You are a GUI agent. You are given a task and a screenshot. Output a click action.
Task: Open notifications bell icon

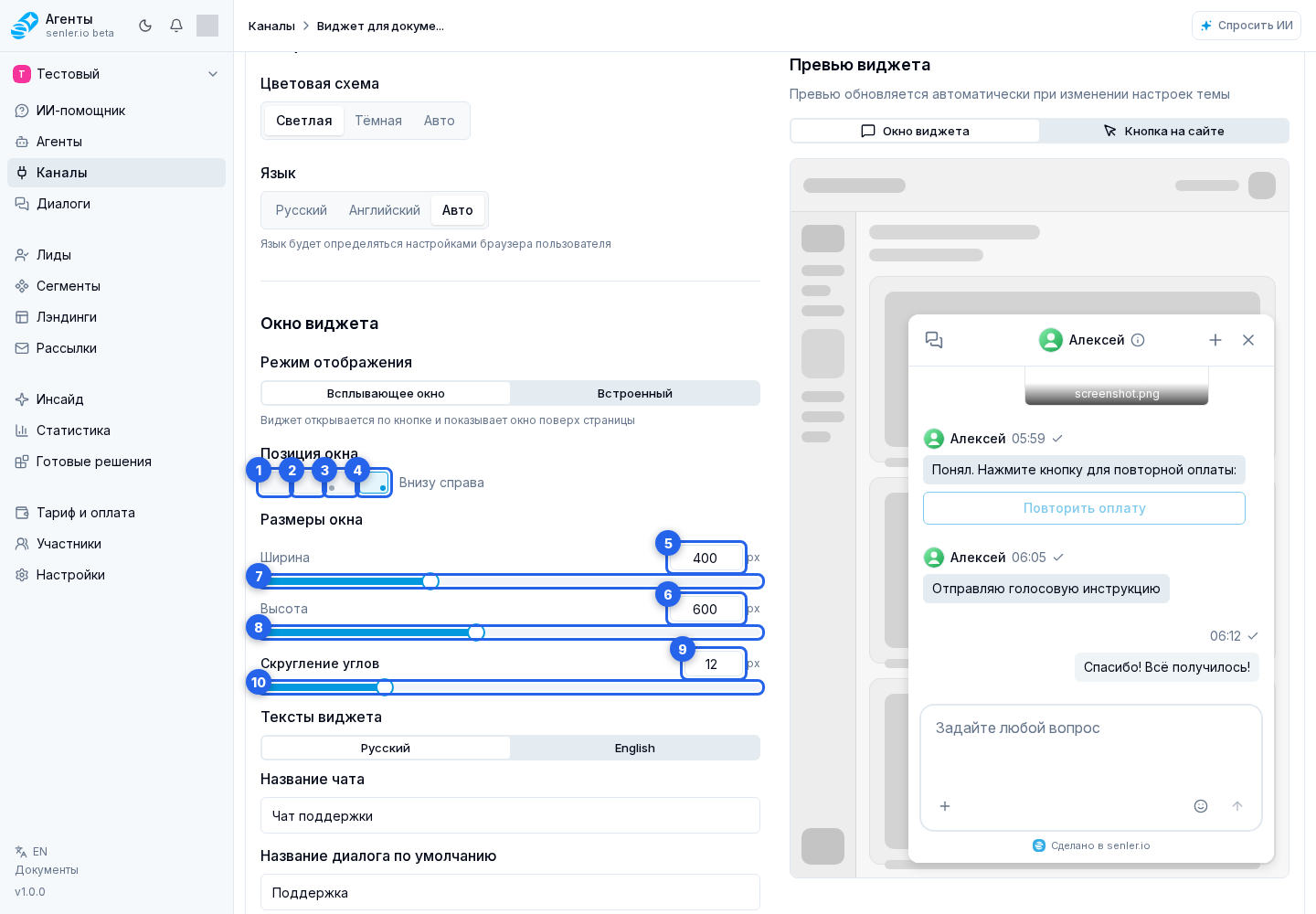tap(176, 26)
